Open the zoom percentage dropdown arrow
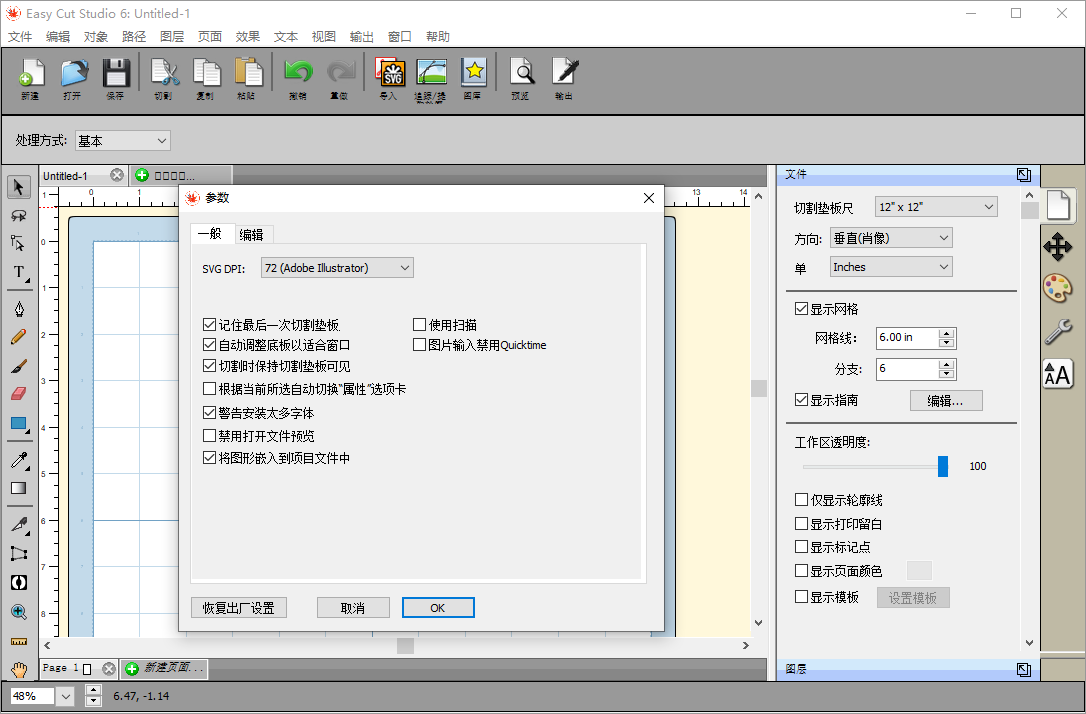Screen dimensions: 1086x714 (66, 696)
